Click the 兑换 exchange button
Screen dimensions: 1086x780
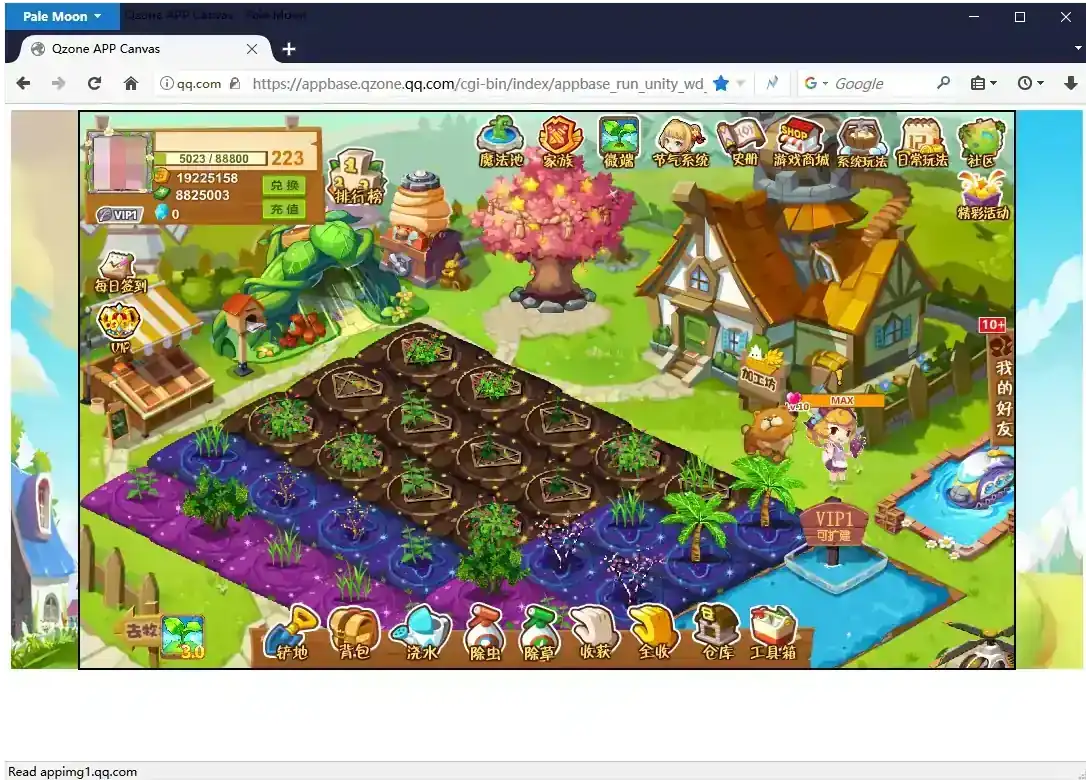coord(285,185)
